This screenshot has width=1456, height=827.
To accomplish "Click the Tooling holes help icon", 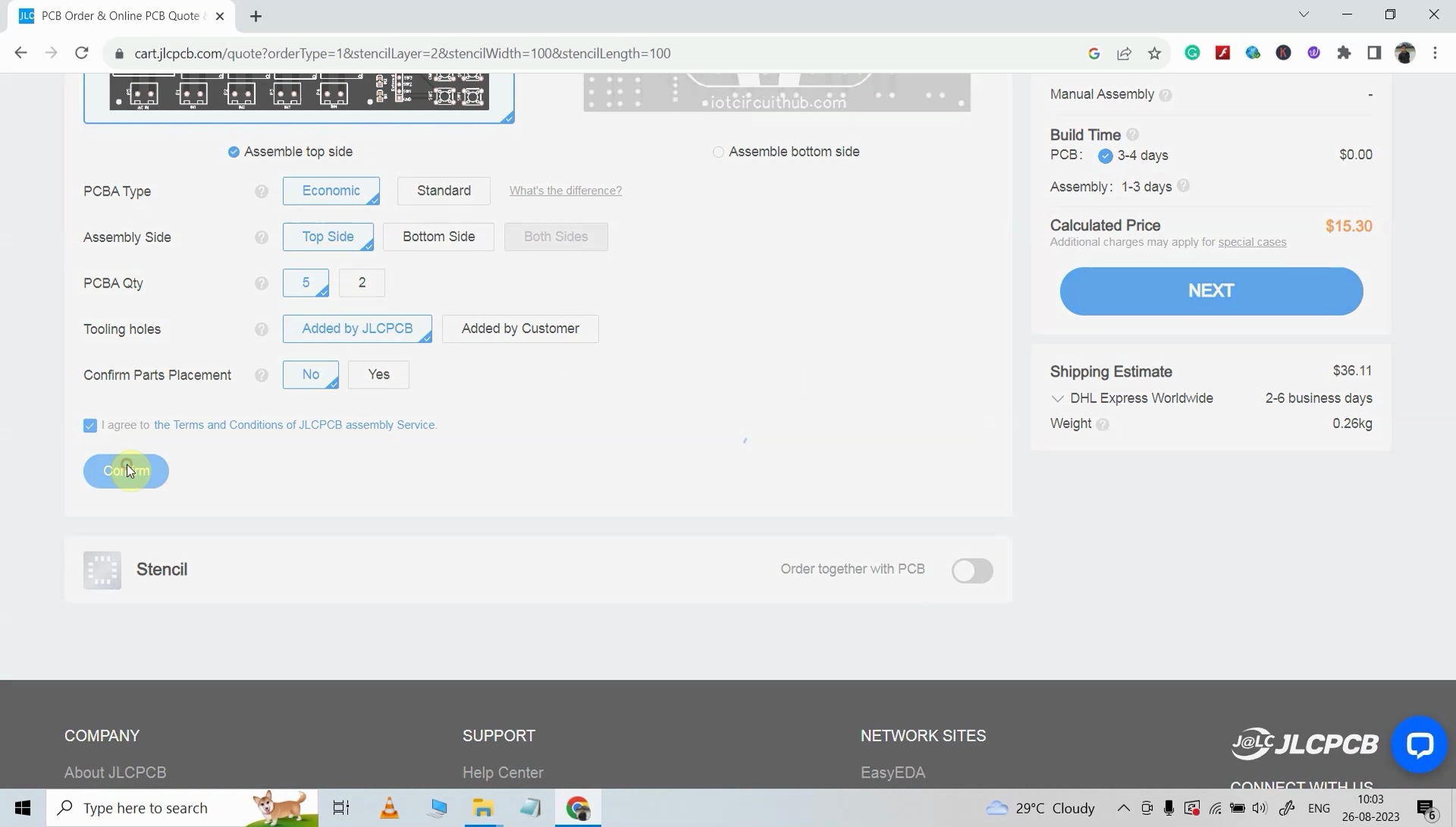I will click(261, 329).
